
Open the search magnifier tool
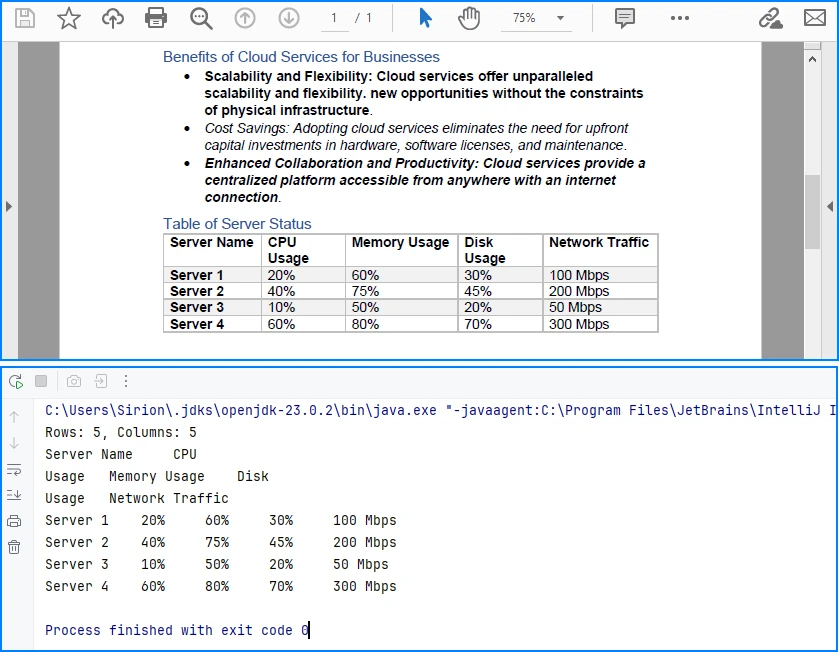199,17
